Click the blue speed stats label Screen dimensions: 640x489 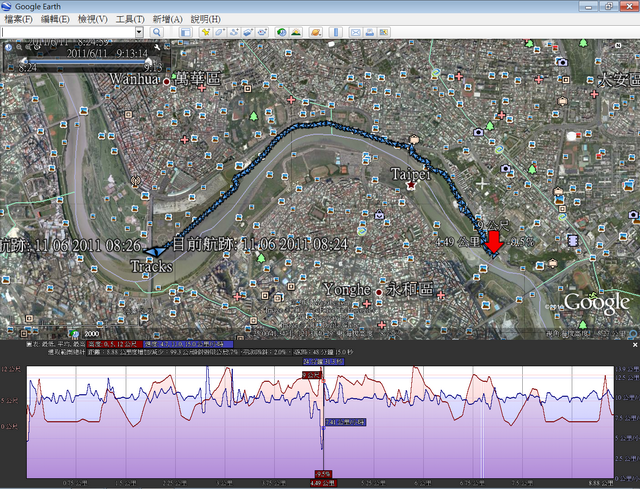point(188,344)
